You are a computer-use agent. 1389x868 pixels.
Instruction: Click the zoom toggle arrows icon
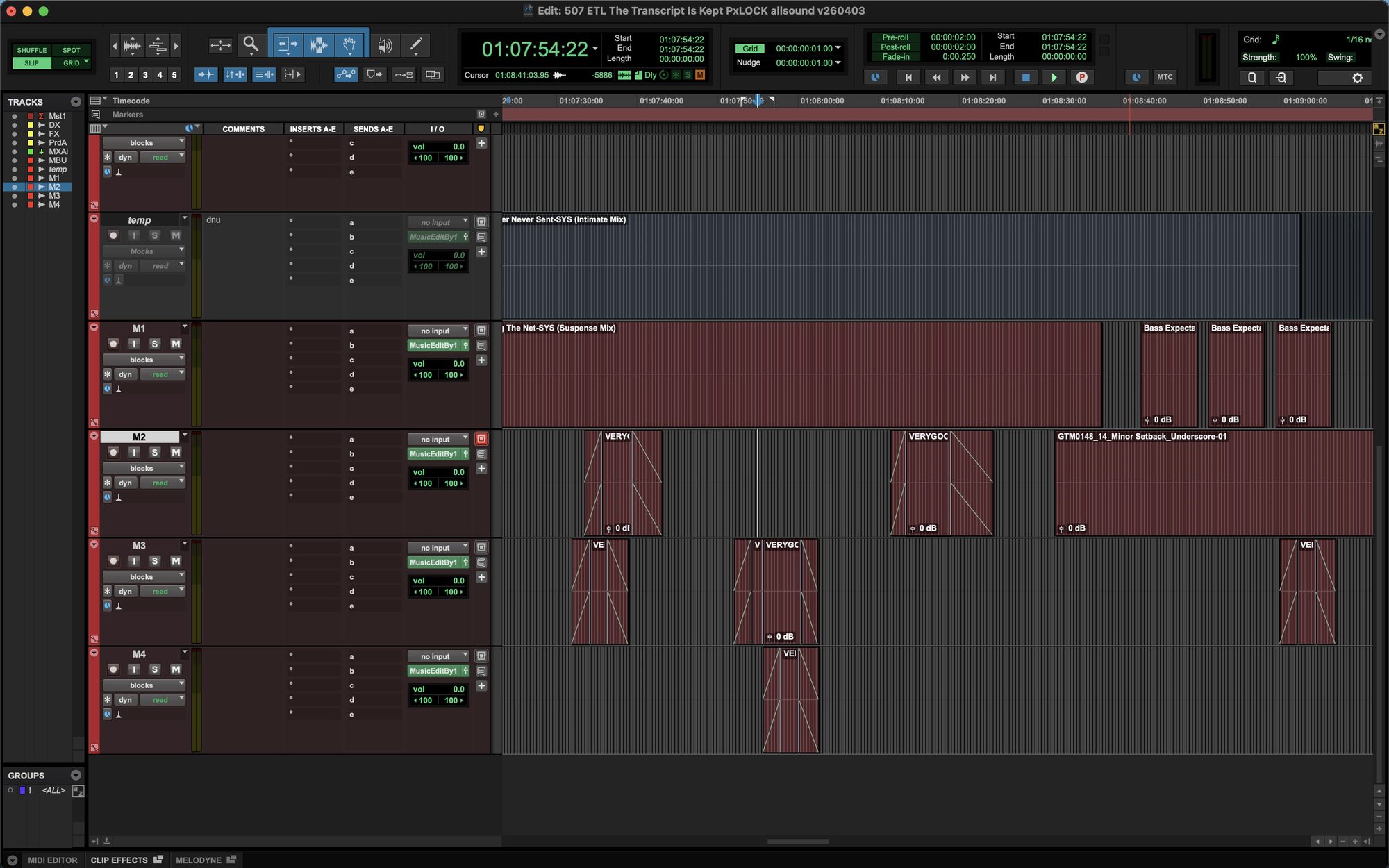click(220, 45)
